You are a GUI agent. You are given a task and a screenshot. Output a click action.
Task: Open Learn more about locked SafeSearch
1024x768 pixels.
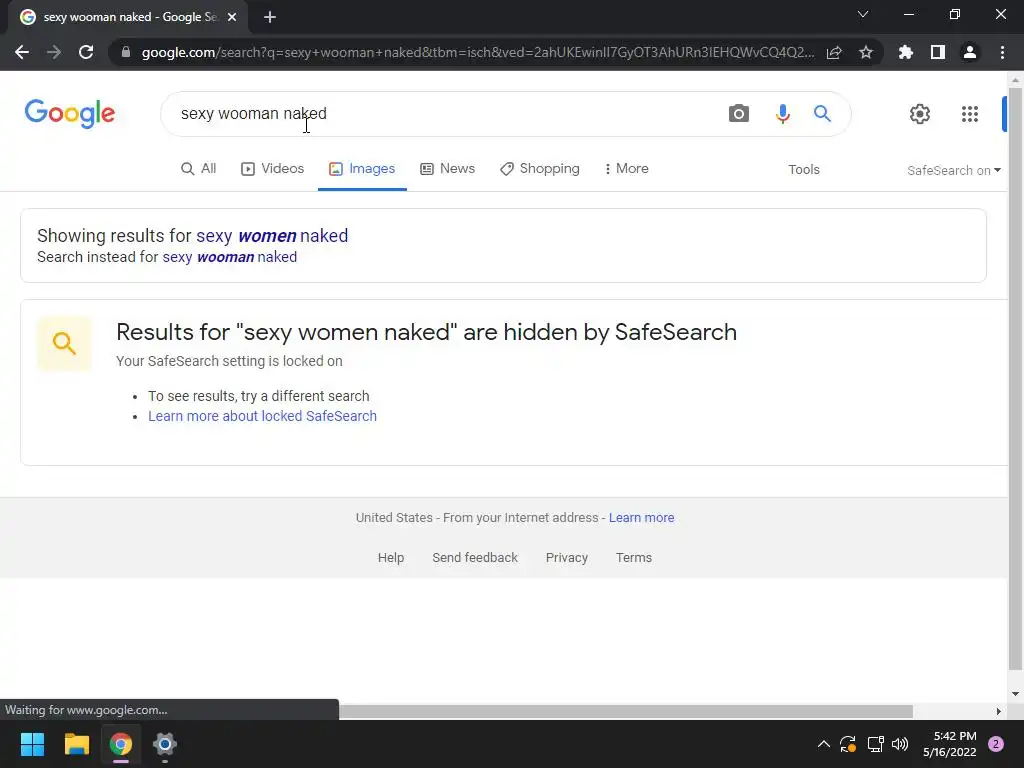click(x=263, y=416)
